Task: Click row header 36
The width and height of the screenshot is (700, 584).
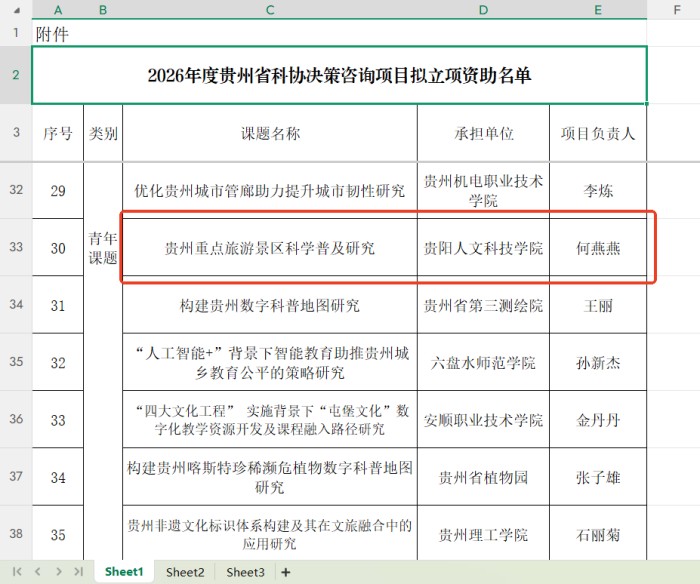Action: pos(15,420)
